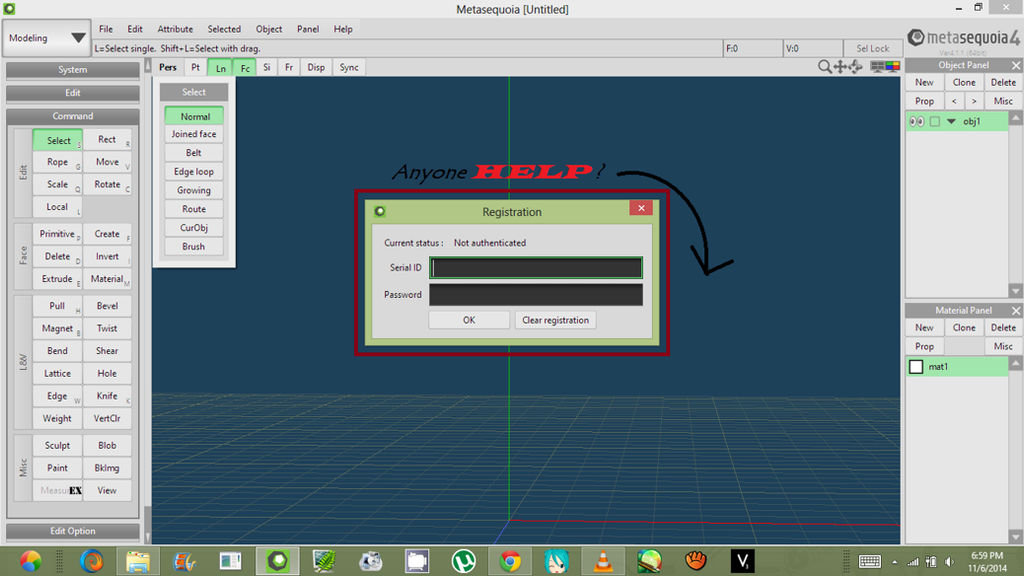Open the Modeling mode dropdown

(48, 39)
